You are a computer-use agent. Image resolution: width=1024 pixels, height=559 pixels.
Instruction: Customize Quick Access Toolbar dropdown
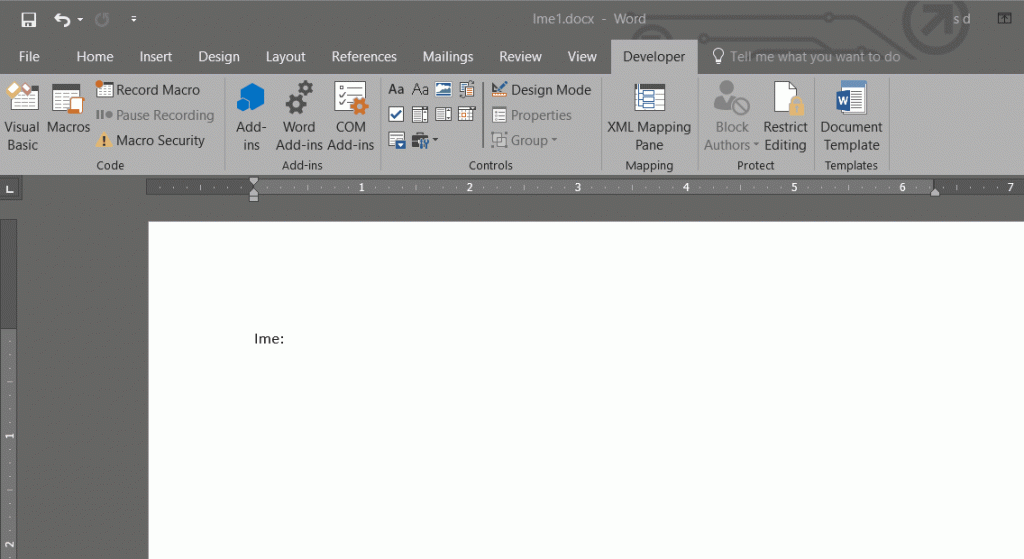133,20
